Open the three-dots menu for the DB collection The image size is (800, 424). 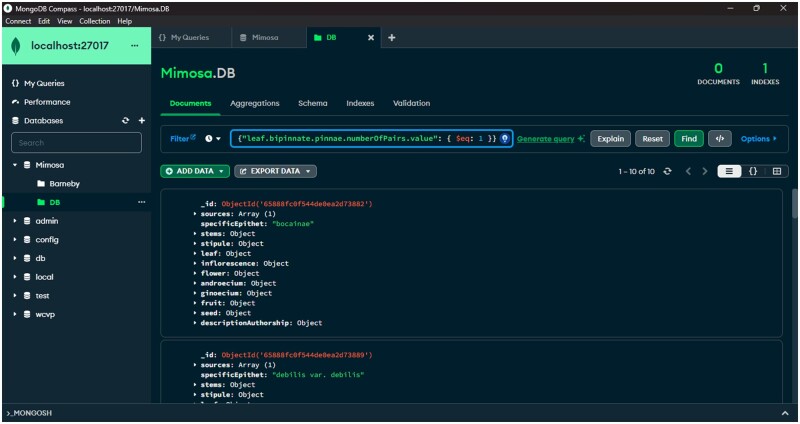tap(141, 202)
